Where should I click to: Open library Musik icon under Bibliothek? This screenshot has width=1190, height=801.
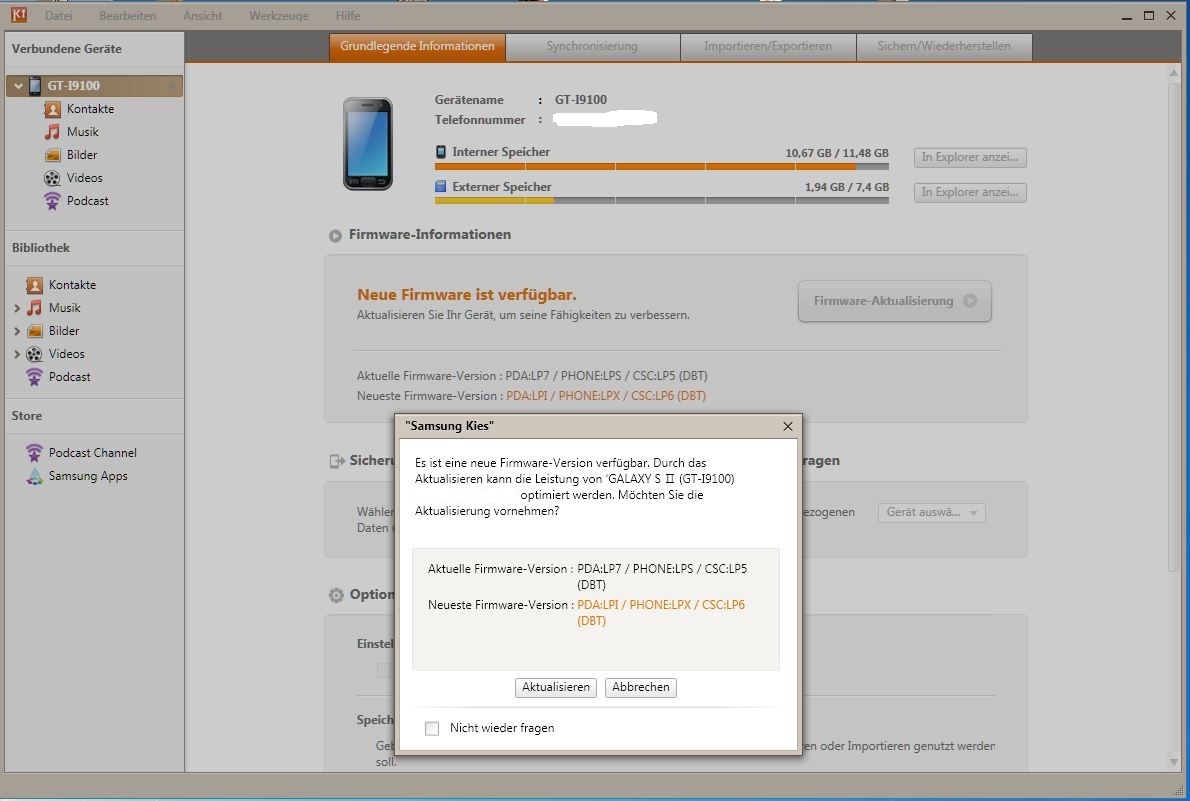coord(34,308)
